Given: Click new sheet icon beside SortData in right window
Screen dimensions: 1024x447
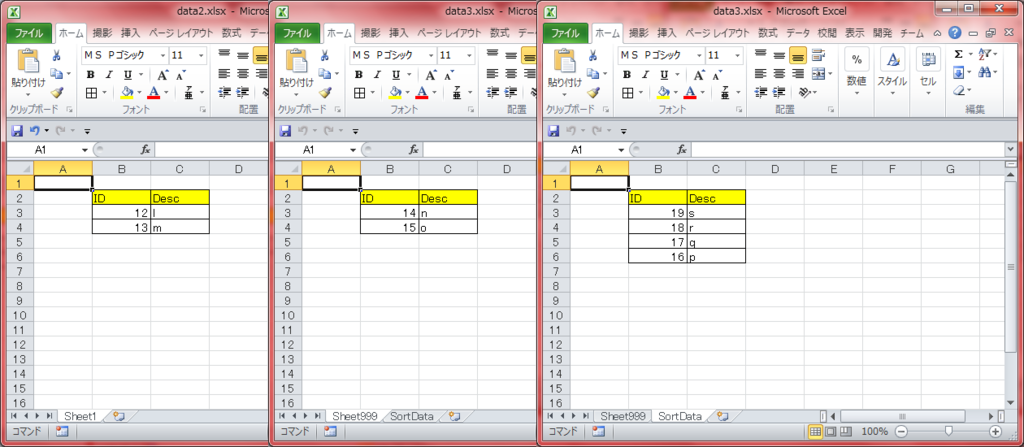Looking at the screenshot, I should (722, 416).
